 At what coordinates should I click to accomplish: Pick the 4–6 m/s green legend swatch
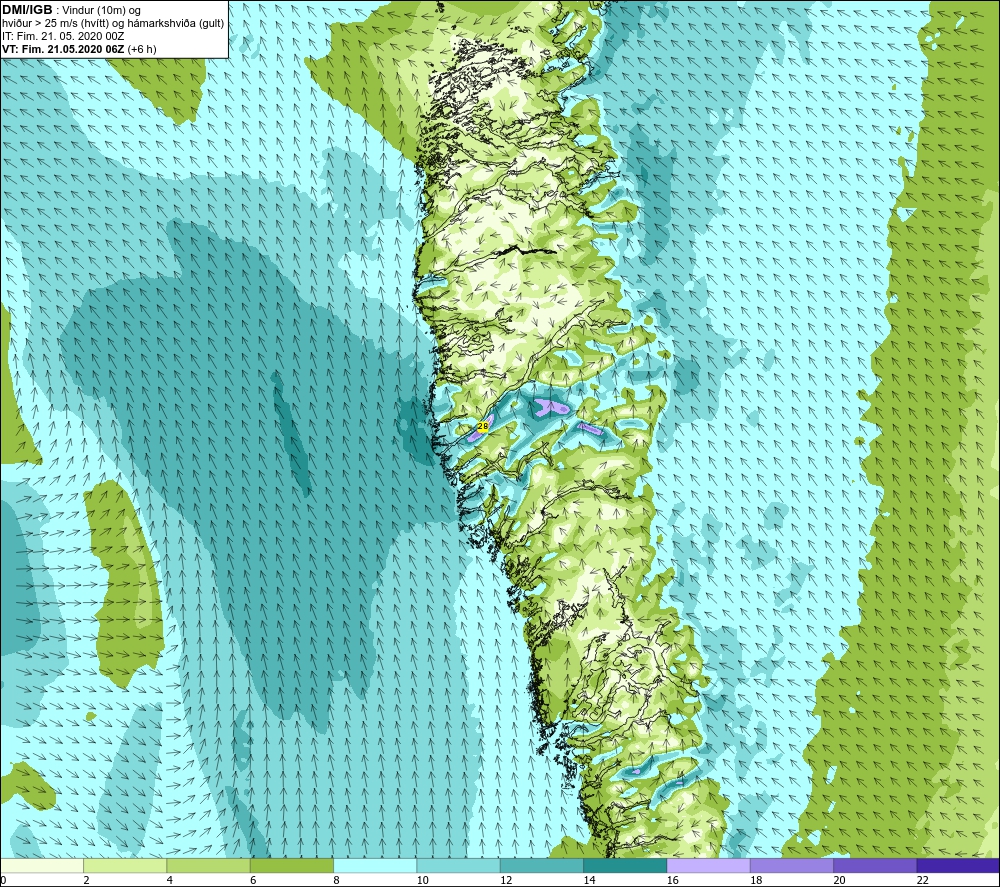(209, 865)
